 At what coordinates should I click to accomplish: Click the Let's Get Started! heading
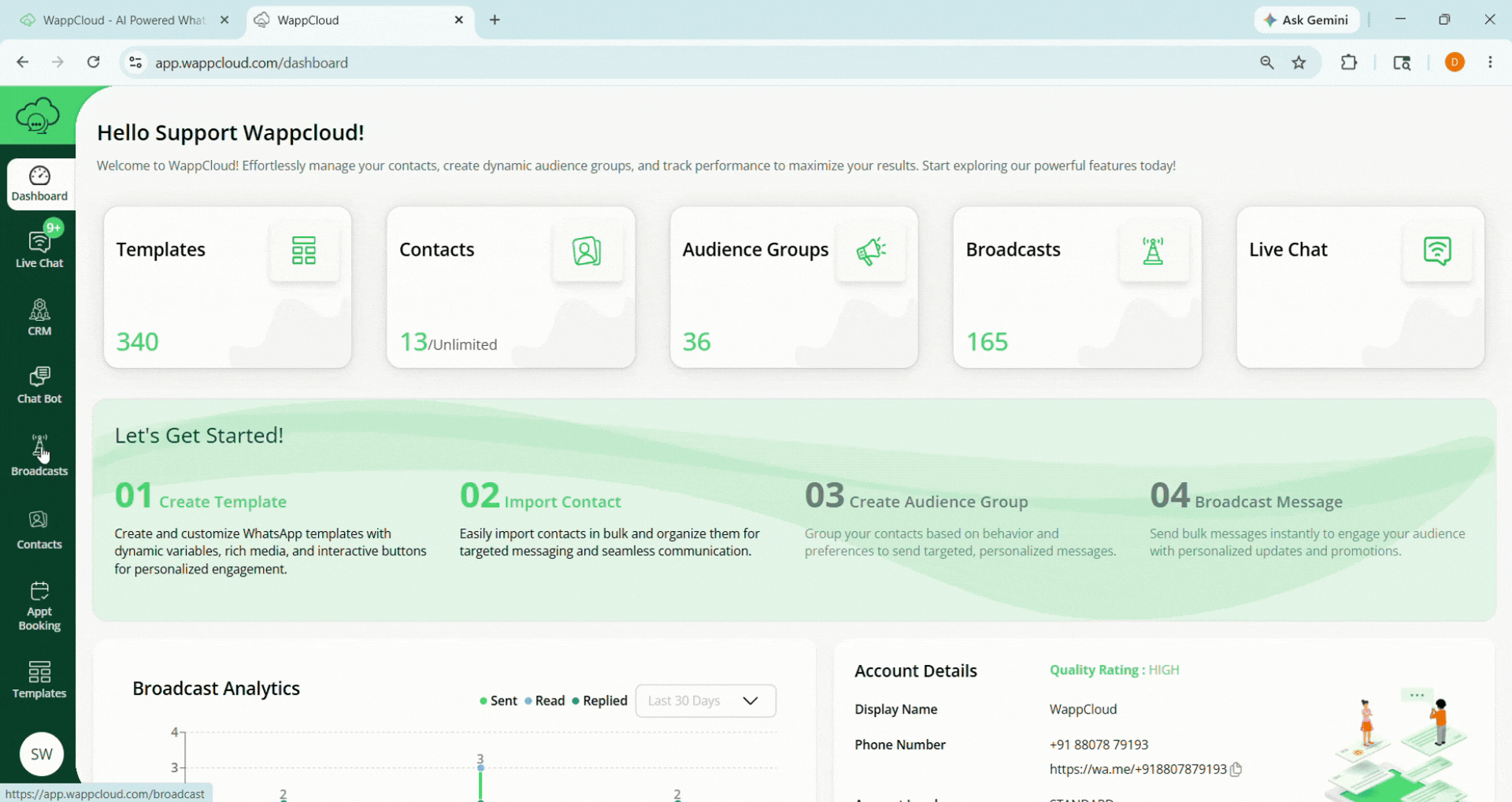point(199,436)
